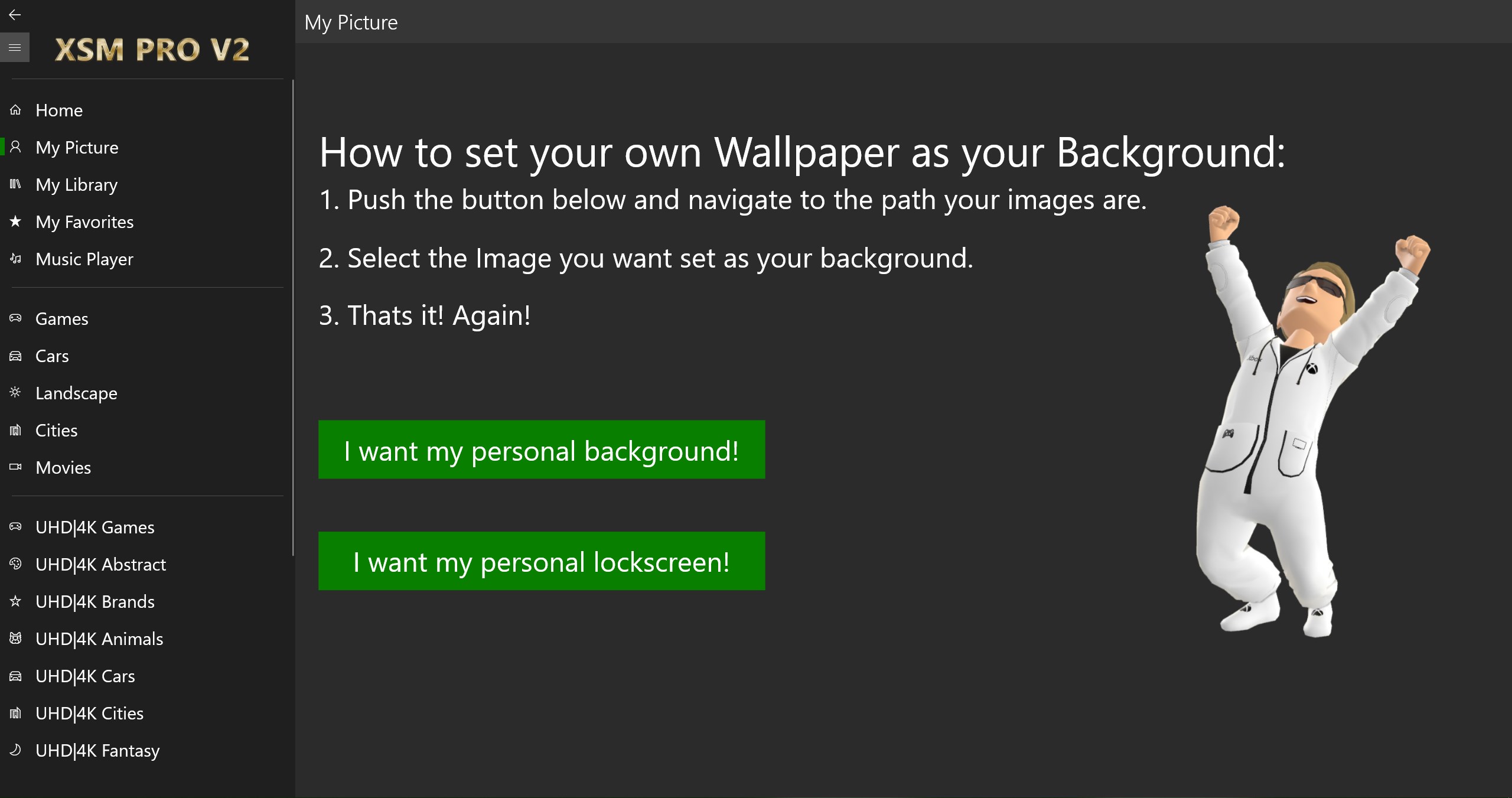
Task: Click the Landscape sun icon
Action: point(15,393)
